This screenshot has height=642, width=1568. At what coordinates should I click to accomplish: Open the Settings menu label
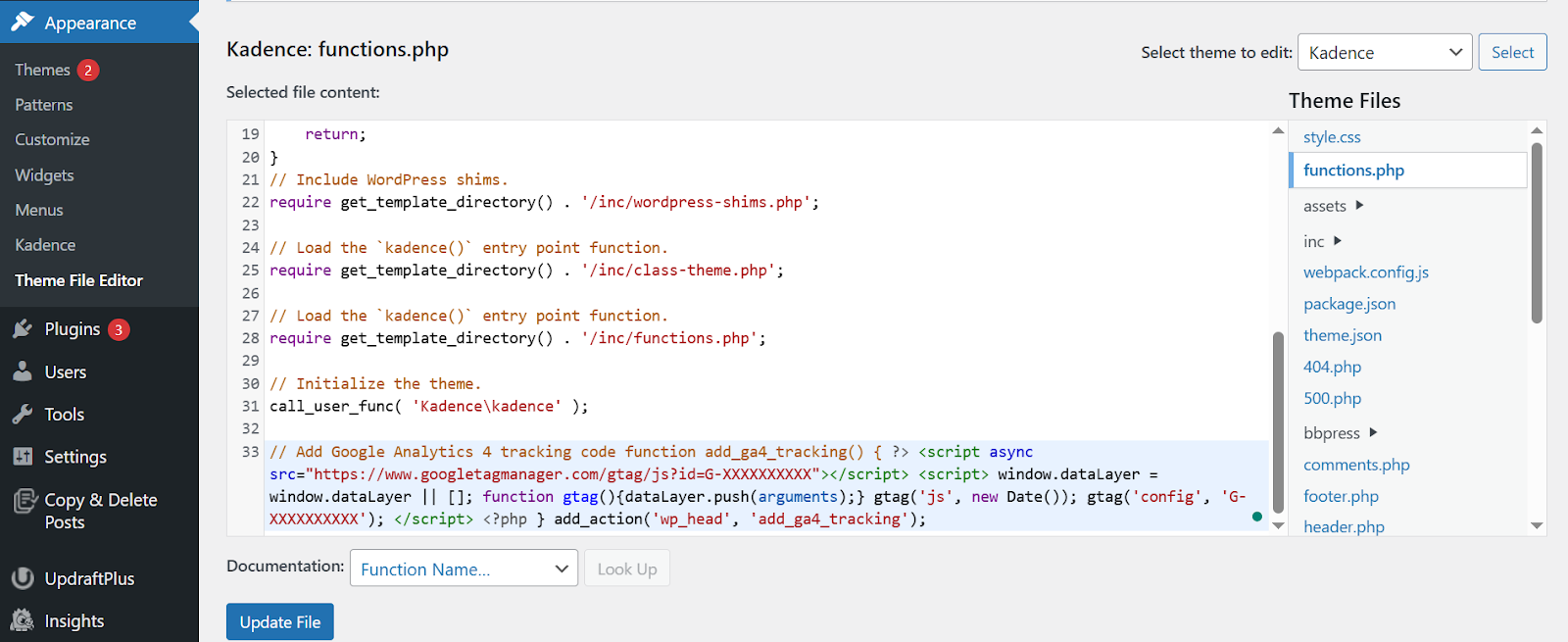(x=75, y=457)
